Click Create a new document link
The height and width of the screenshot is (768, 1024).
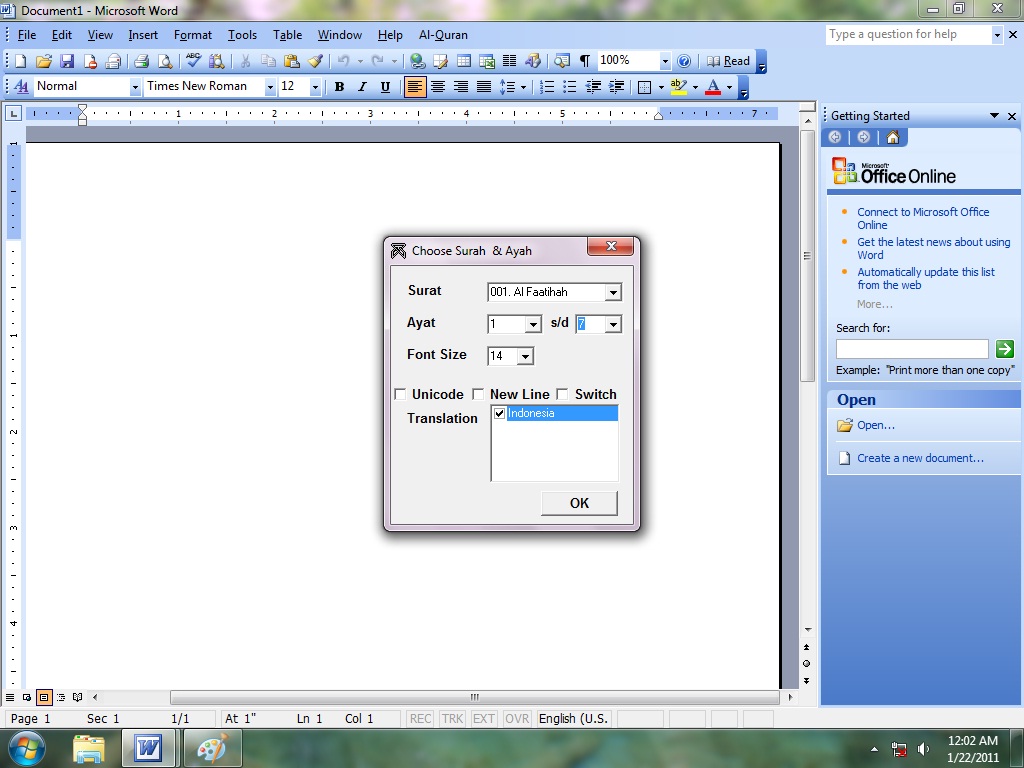[x=920, y=458]
